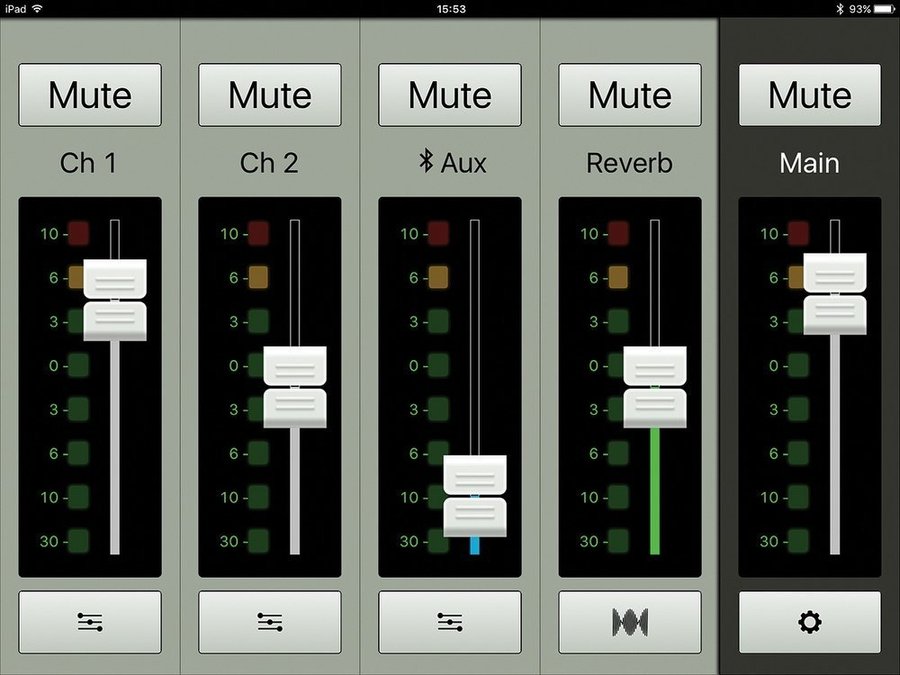Screen dimensions: 900x675
Task: Click the Ch 2 fader handle
Action: pyautogui.click(x=295, y=387)
